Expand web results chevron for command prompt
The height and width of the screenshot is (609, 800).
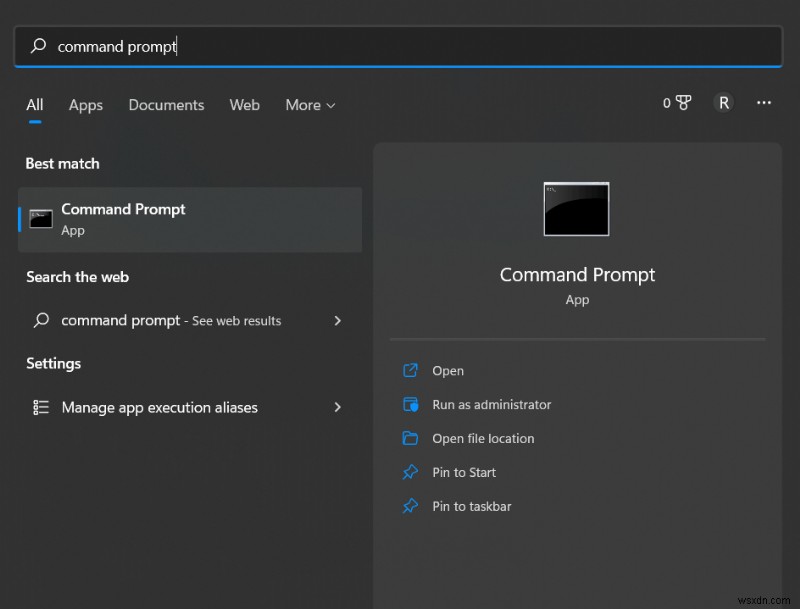click(337, 320)
